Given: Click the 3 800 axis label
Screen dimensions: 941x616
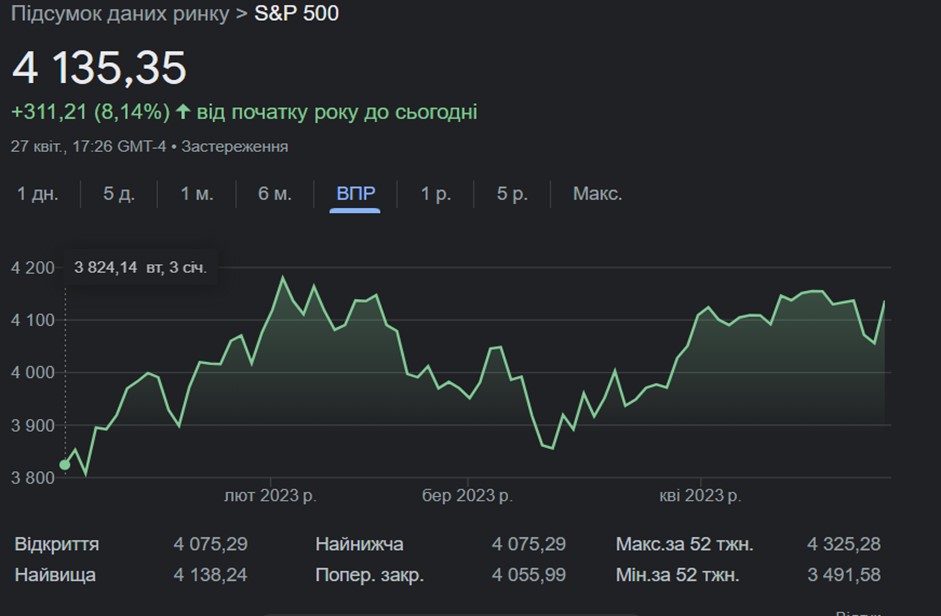Looking at the screenshot, I should (32, 479).
